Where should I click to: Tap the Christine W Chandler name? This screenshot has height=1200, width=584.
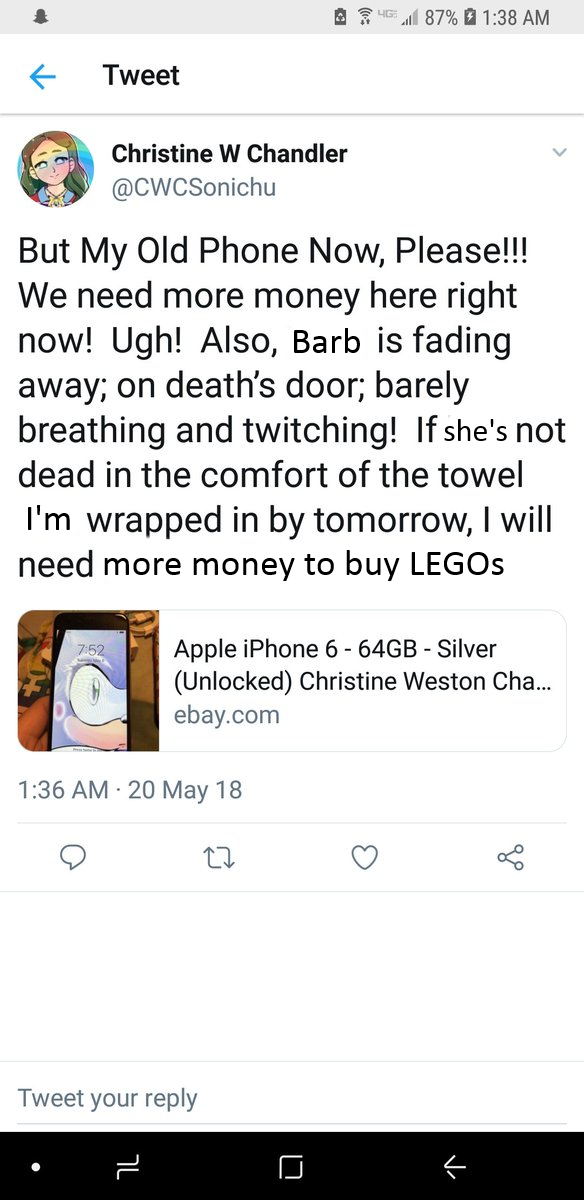(229, 154)
